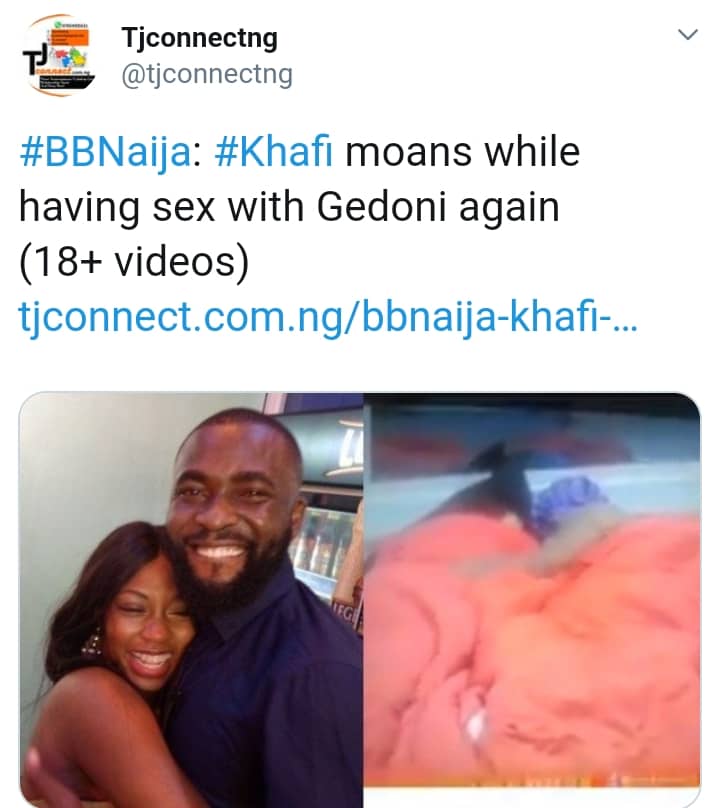Click the "(18+ videos)" tweet line
Screen dimensions: 720x808
[133, 262]
